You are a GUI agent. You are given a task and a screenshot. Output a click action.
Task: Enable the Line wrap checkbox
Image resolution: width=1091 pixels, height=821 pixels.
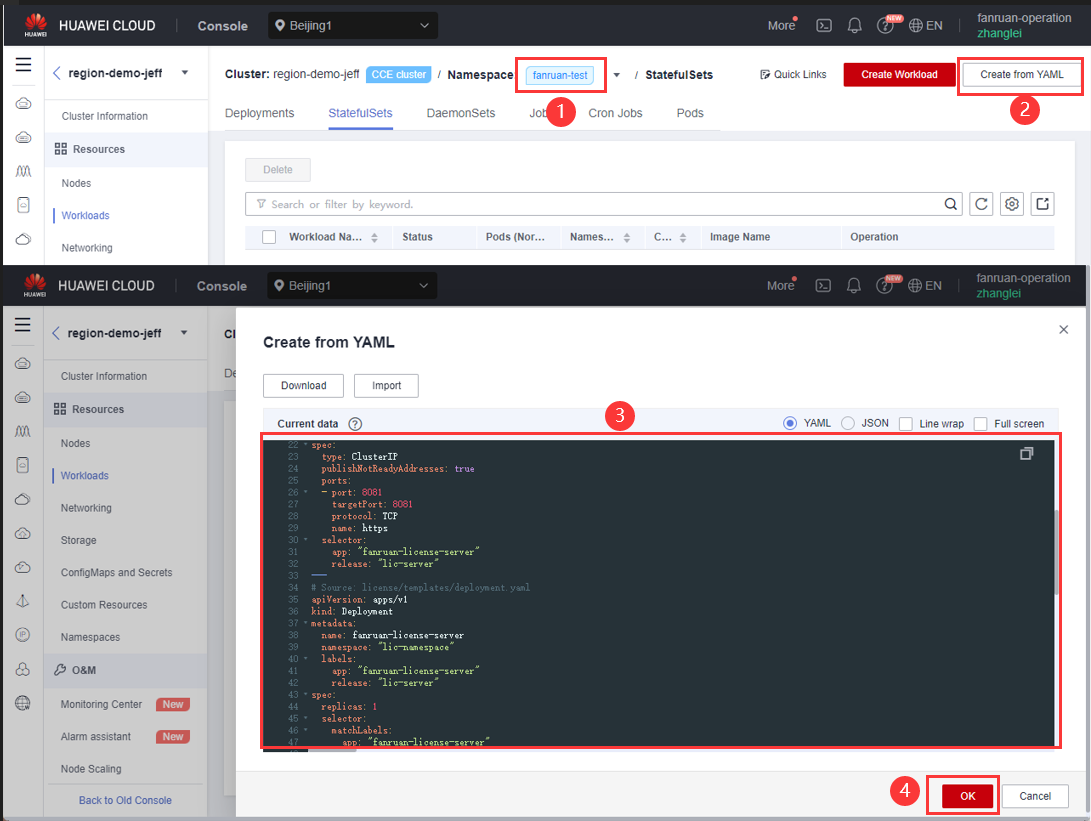906,424
